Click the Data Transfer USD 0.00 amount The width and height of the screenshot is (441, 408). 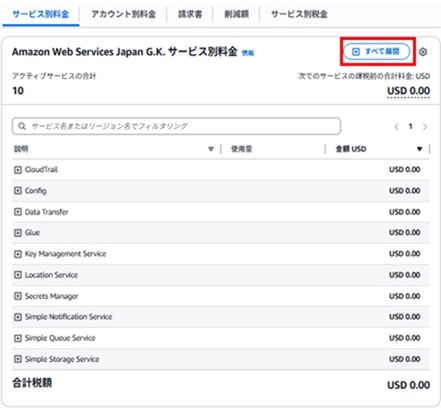click(405, 212)
